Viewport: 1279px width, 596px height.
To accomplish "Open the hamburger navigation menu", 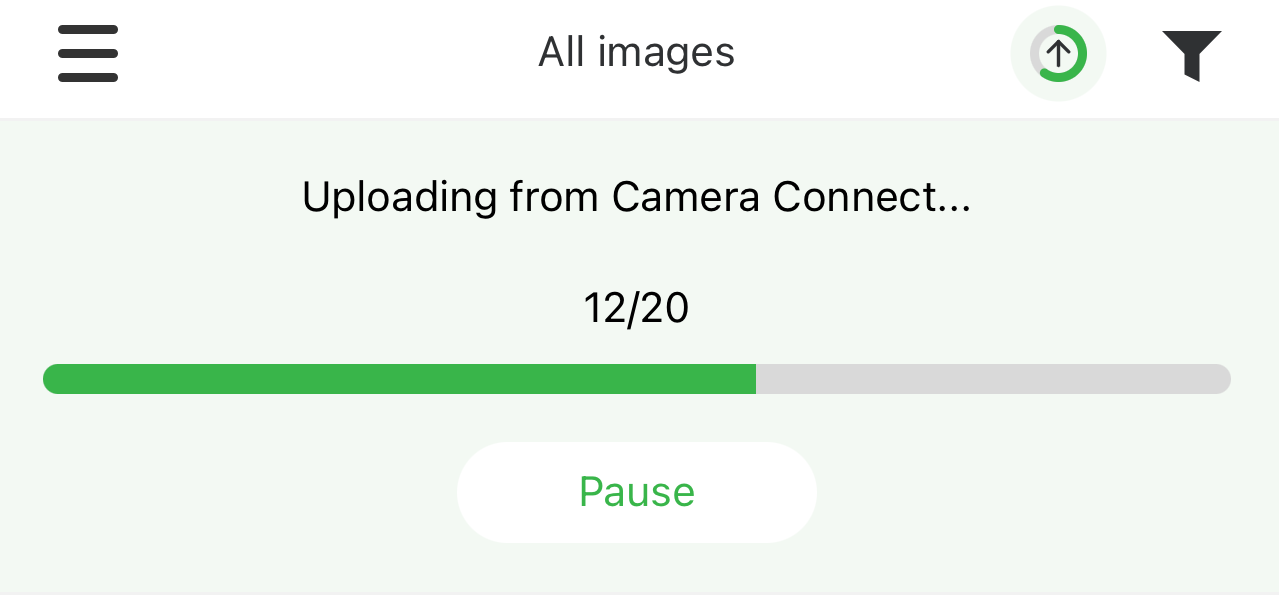I will 88,53.
